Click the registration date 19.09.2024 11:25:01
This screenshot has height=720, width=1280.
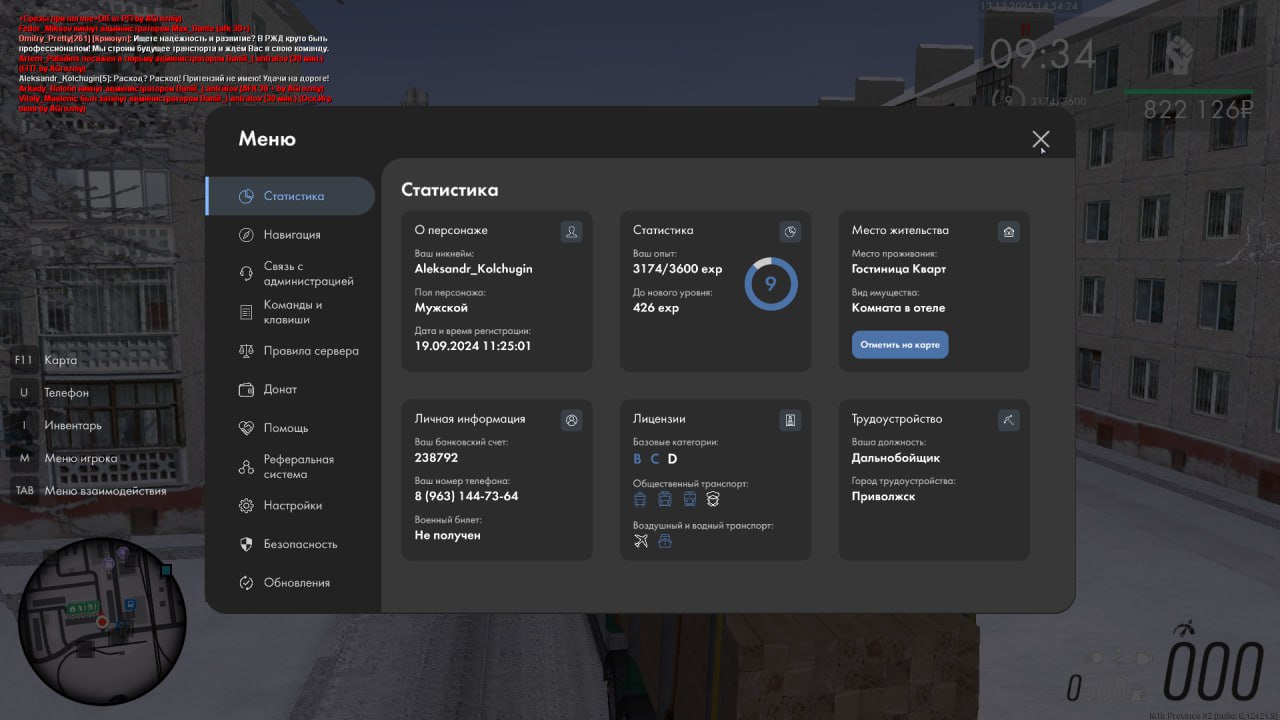tap(473, 346)
